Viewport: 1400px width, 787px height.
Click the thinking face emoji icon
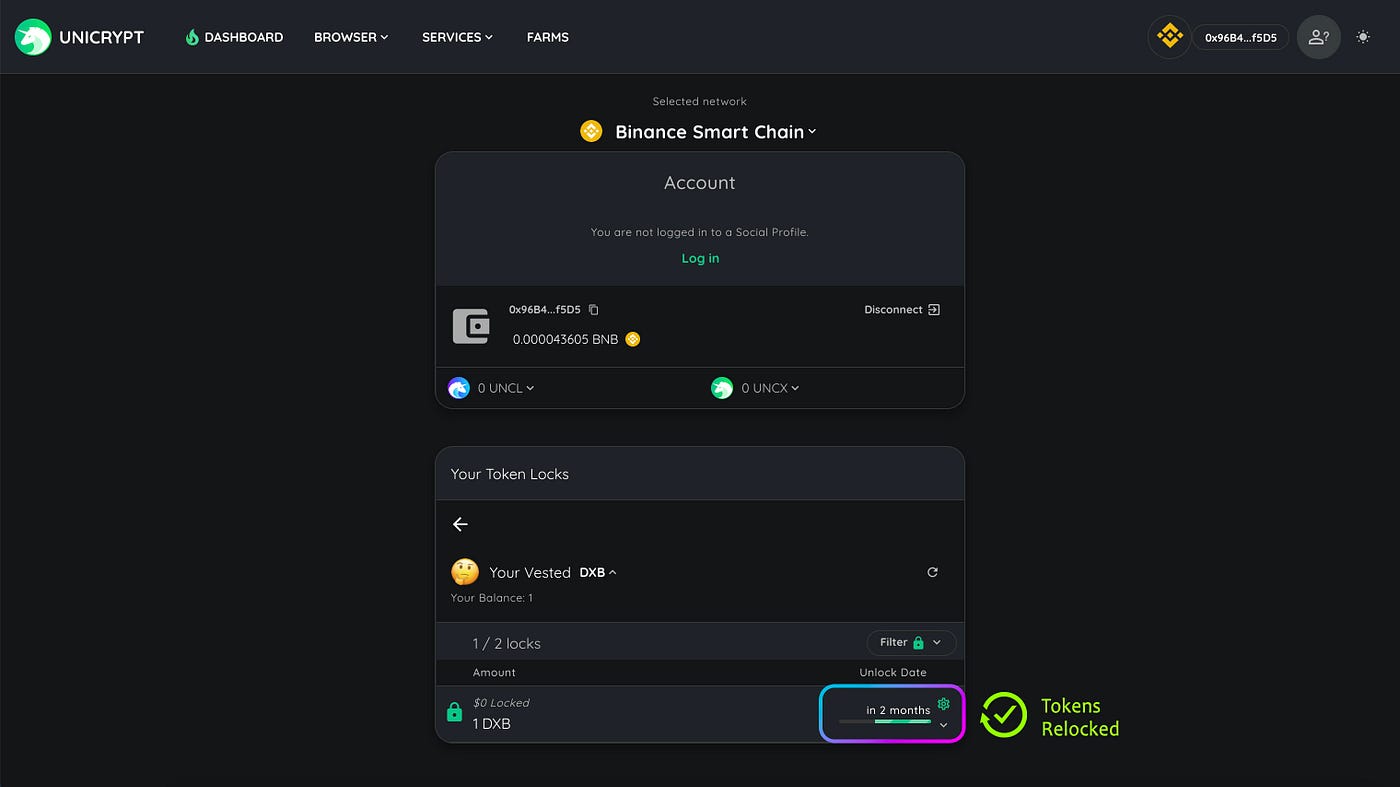(465, 572)
